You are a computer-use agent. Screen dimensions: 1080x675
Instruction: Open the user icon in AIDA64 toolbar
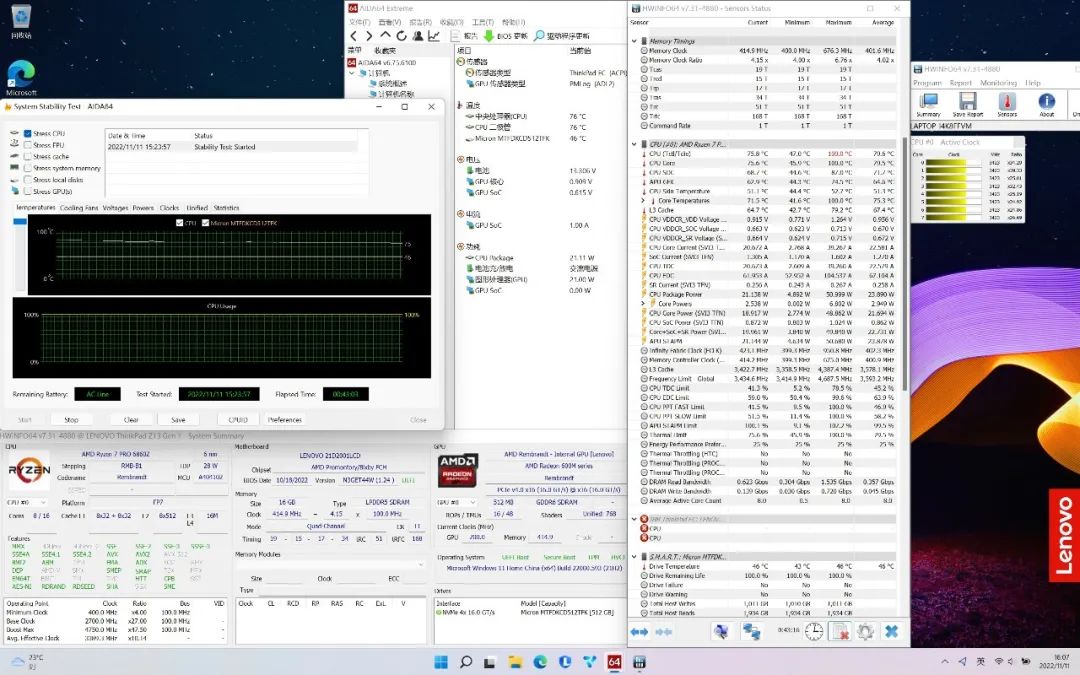(417, 36)
